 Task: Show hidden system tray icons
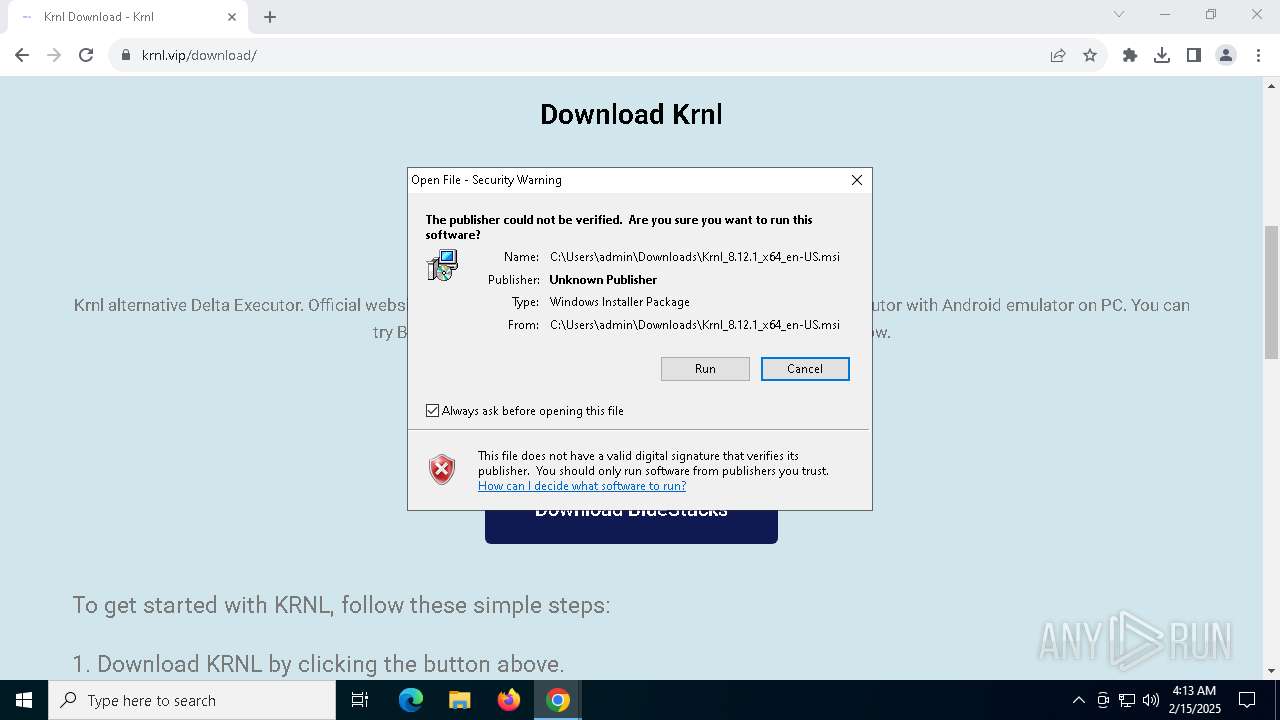click(1078, 700)
